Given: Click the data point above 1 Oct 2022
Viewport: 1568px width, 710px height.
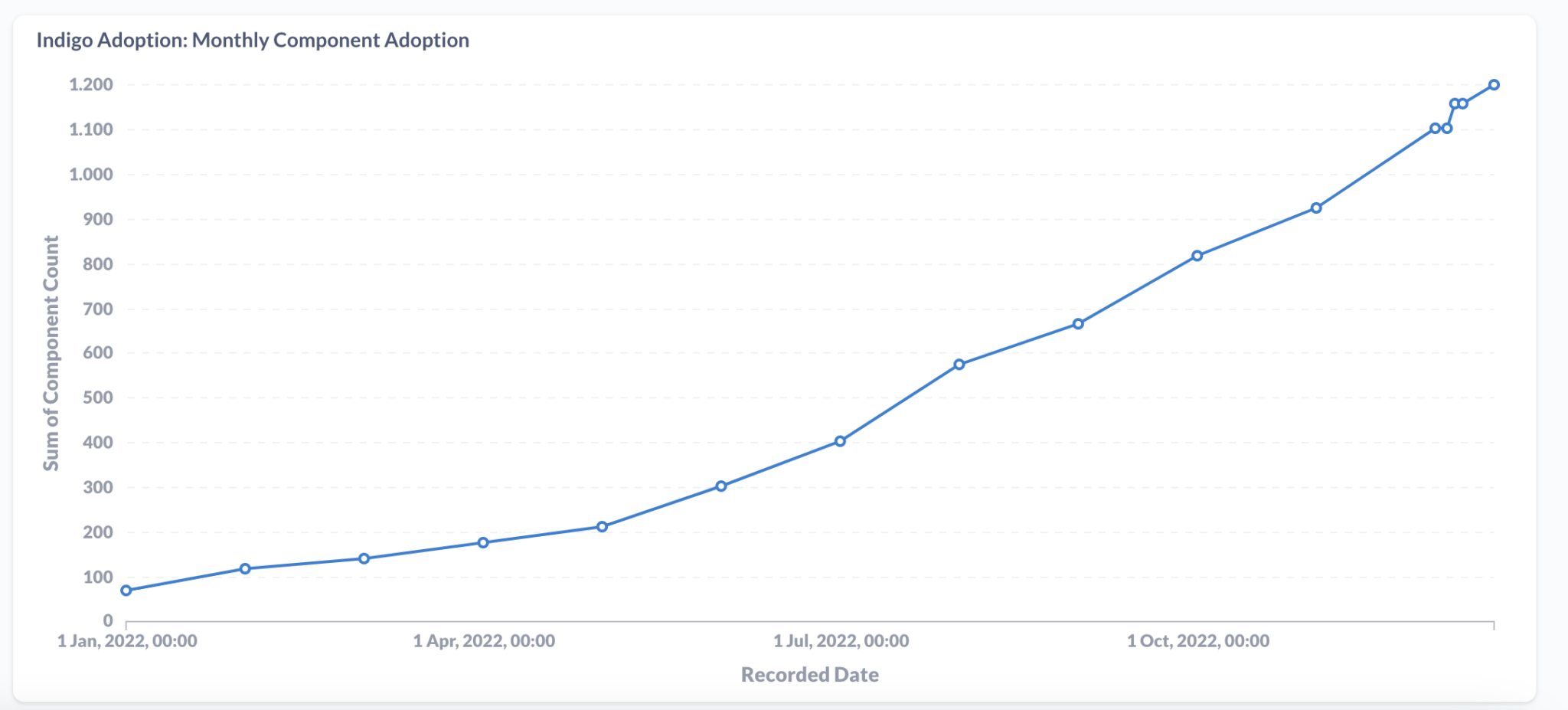Looking at the screenshot, I should coord(1197,256).
